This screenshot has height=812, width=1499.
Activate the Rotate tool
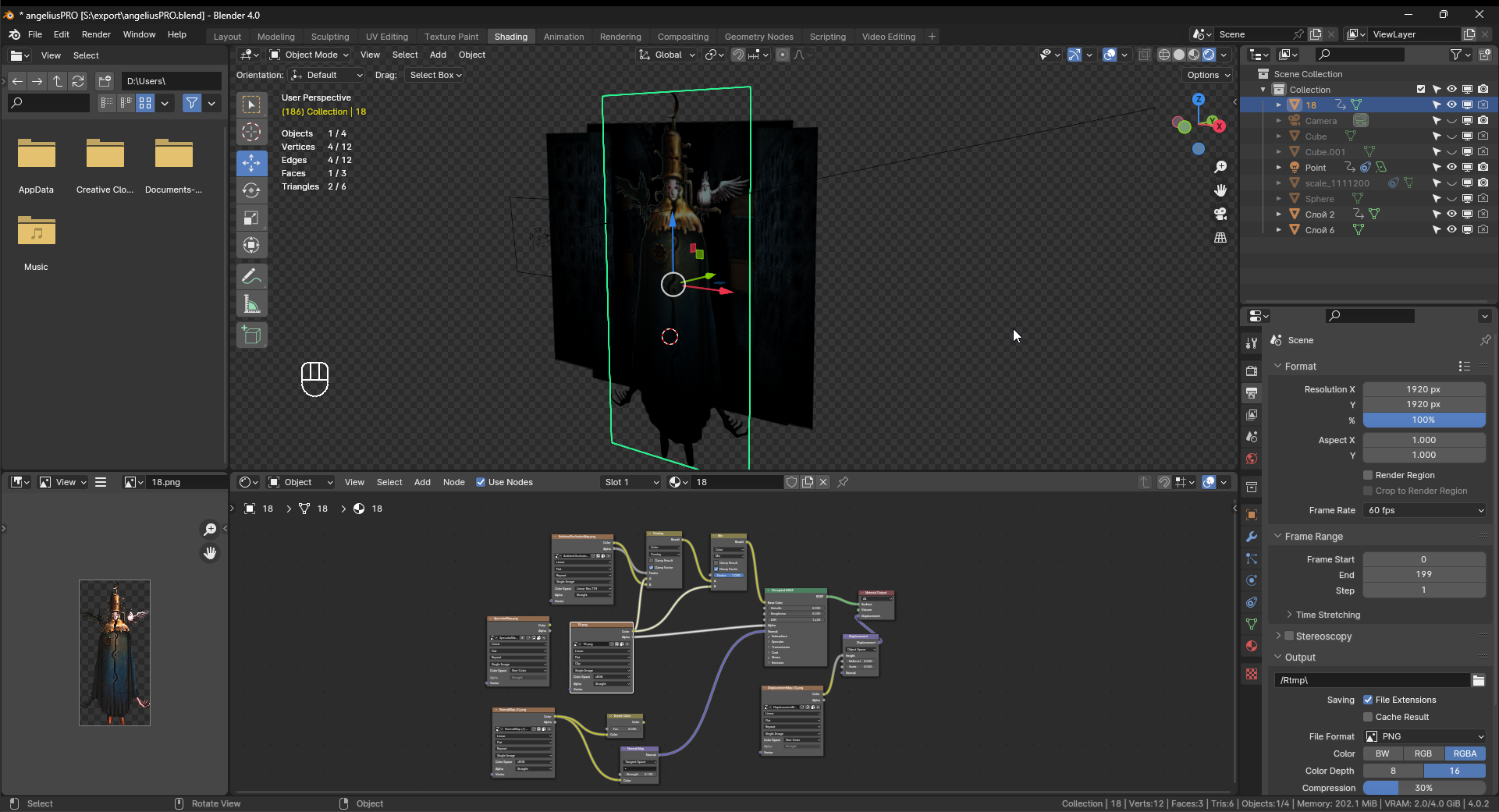pos(251,190)
